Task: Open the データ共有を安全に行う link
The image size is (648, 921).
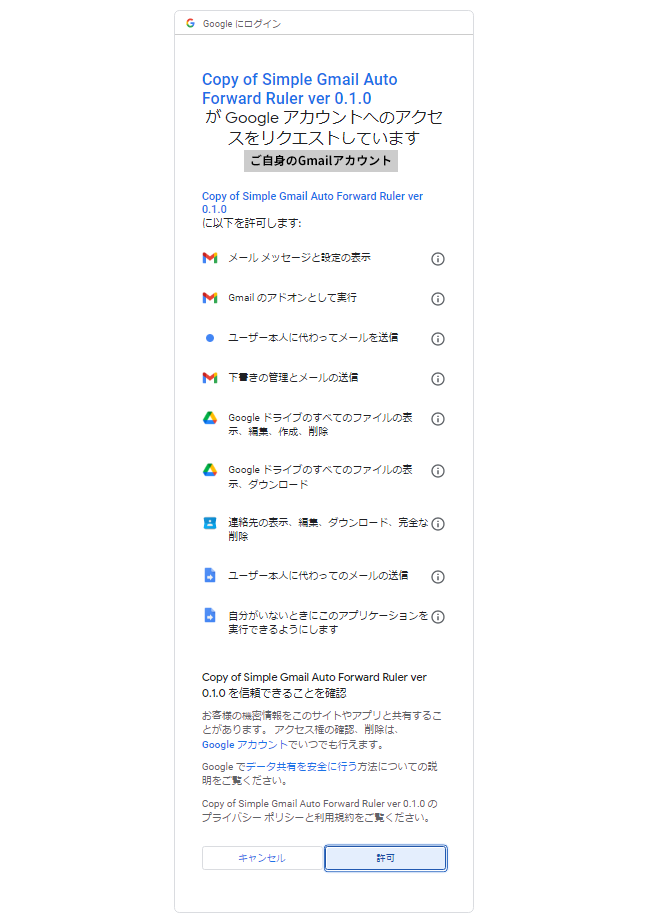Action: pos(301,767)
